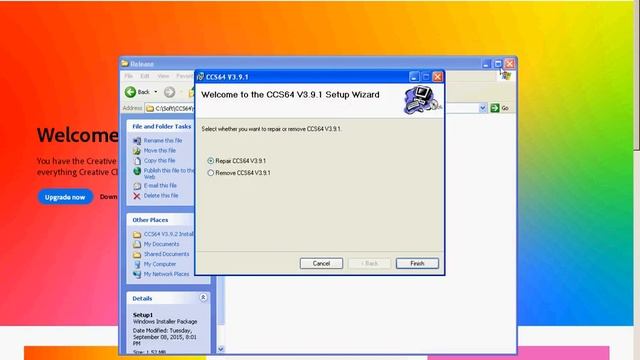The width and height of the screenshot is (640, 360).
Task: Click Publish this file to the Web
Action: pyautogui.click(x=169, y=173)
